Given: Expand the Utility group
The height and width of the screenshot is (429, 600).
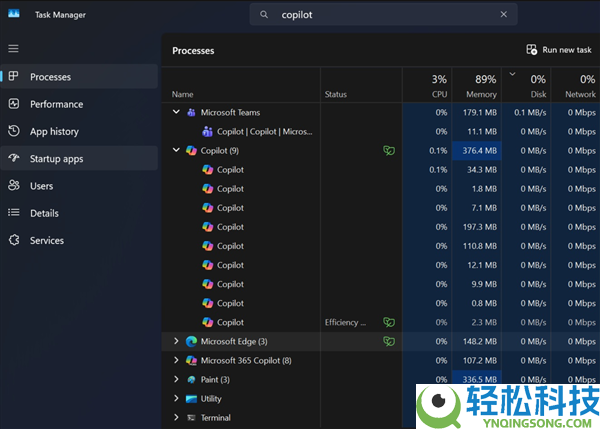Looking at the screenshot, I should click(176, 398).
